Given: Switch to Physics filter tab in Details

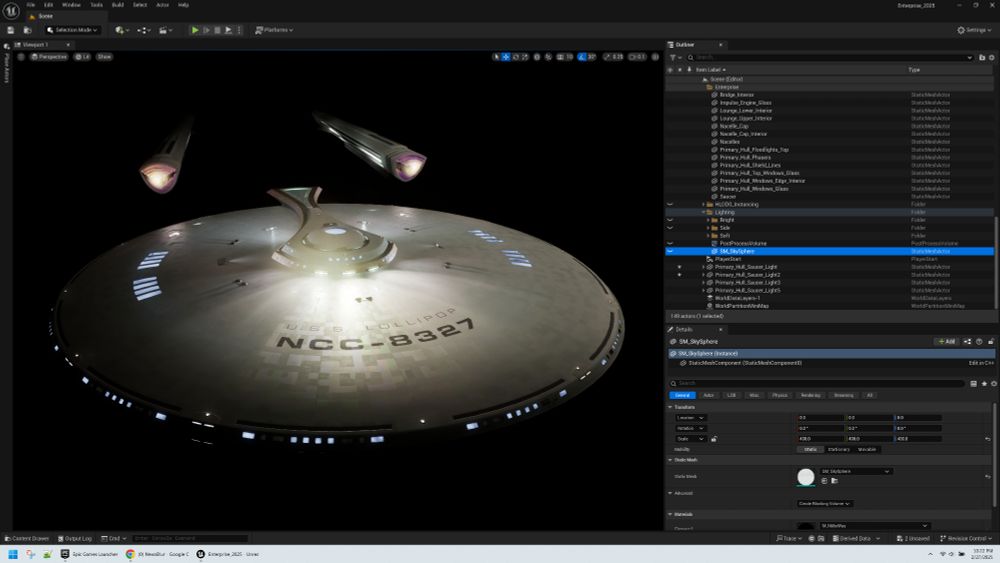Looking at the screenshot, I should [780, 395].
